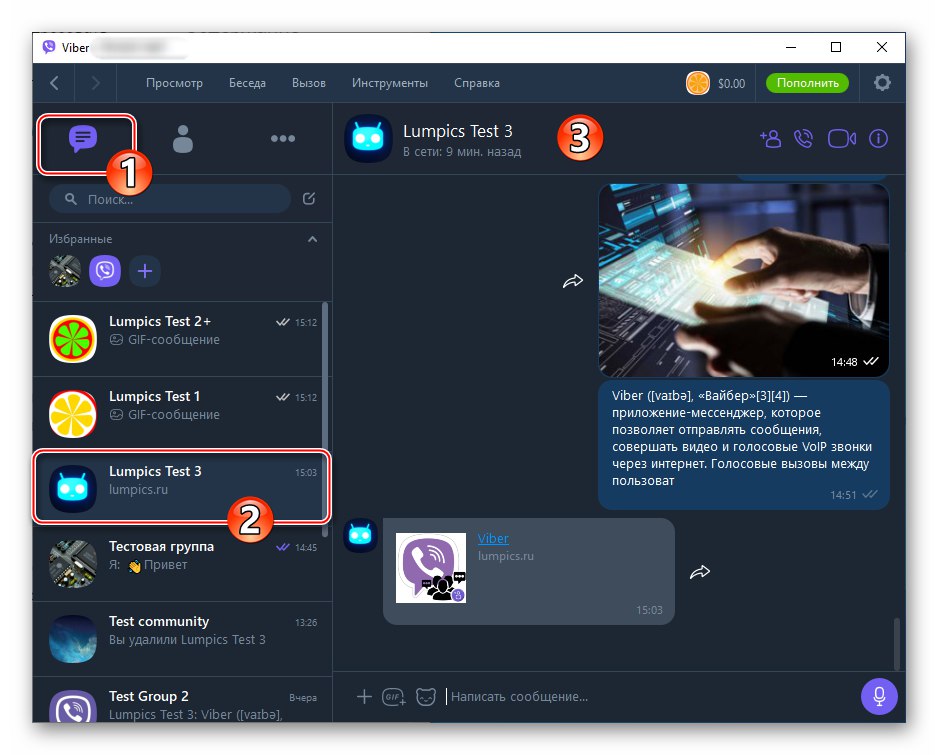The height and width of the screenshot is (755, 938).
Task: Open the Viber link in message
Action: pyautogui.click(x=493, y=538)
